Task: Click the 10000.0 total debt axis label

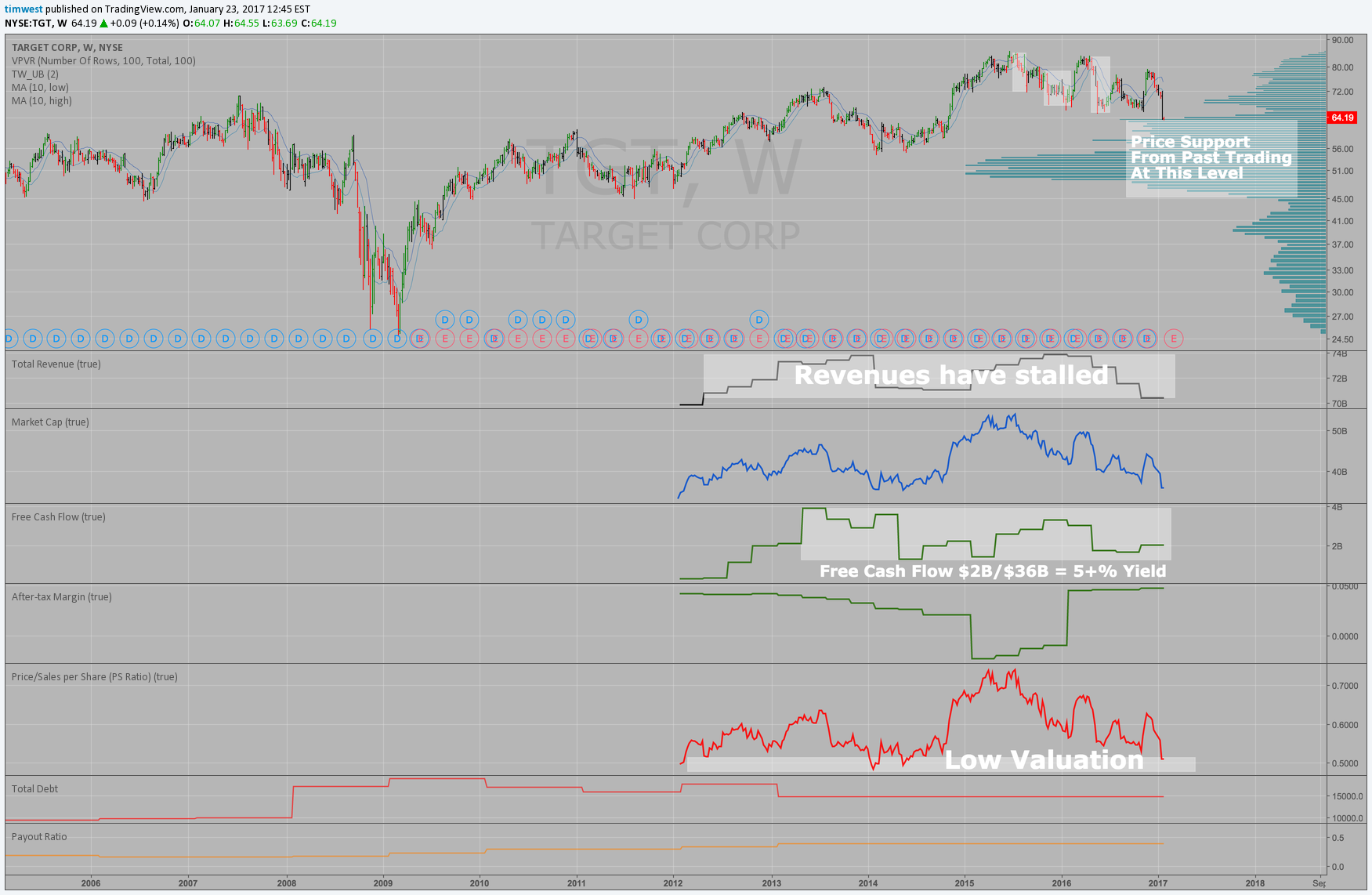Action: 1348,818
